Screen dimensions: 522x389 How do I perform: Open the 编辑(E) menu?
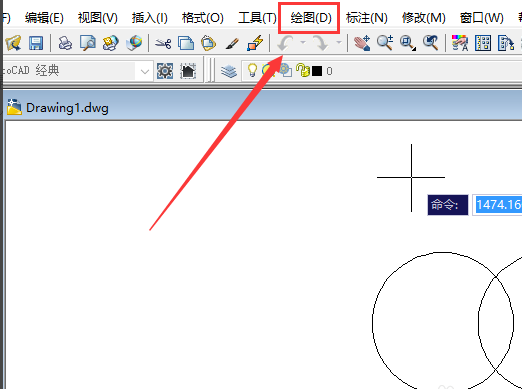[44, 18]
